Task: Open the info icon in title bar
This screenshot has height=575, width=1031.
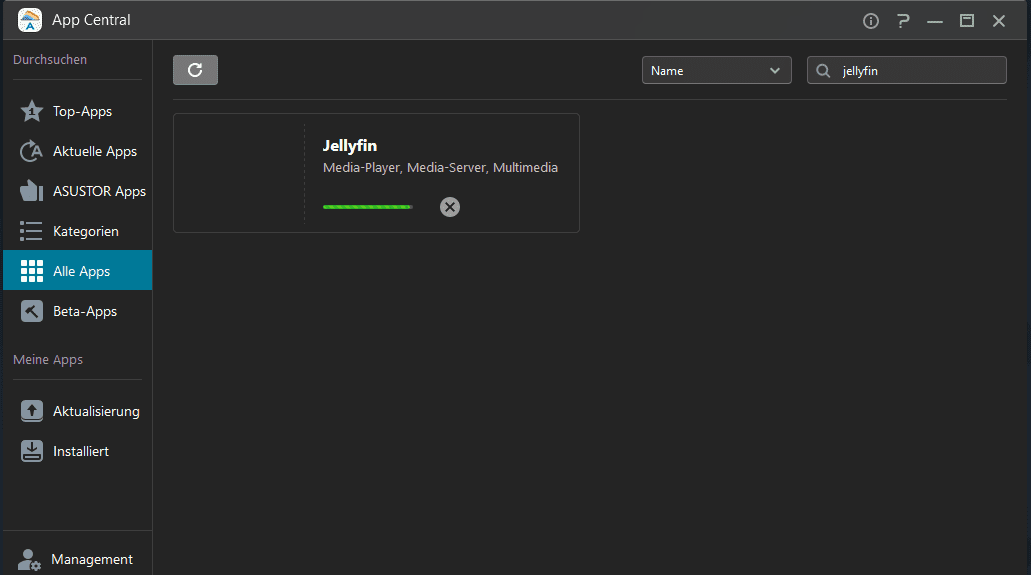Action: pos(871,20)
